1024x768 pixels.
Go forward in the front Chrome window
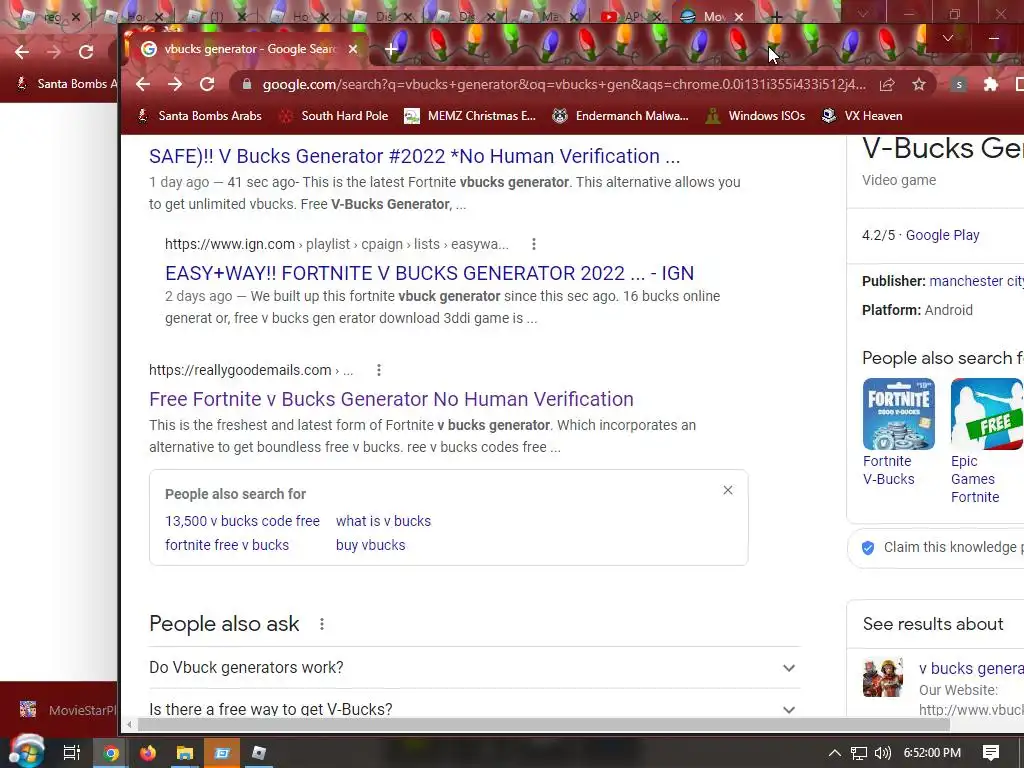click(x=175, y=84)
